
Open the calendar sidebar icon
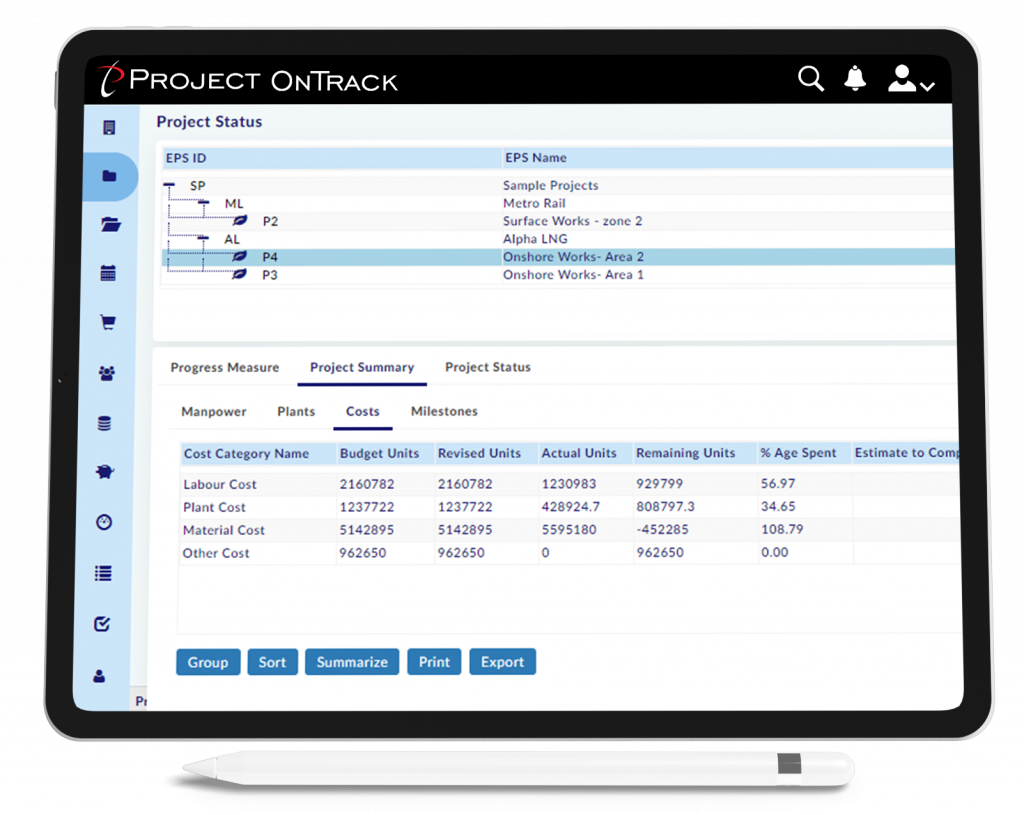pyautogui.click(x=108, y=273)
